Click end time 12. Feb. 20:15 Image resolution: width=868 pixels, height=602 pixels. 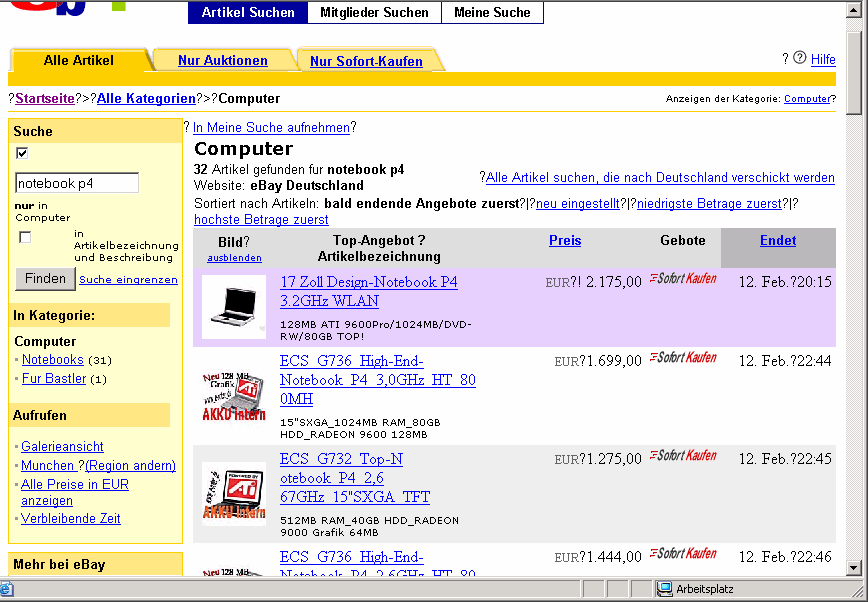[785, 282]
